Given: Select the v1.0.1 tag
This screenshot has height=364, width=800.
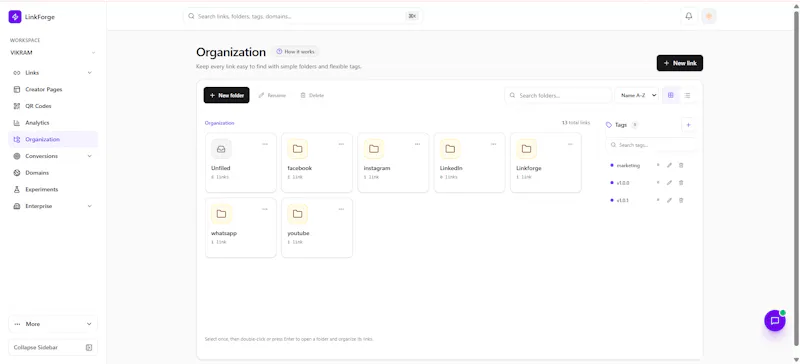Looking at the screenshot, I should [x=623, y=200].
